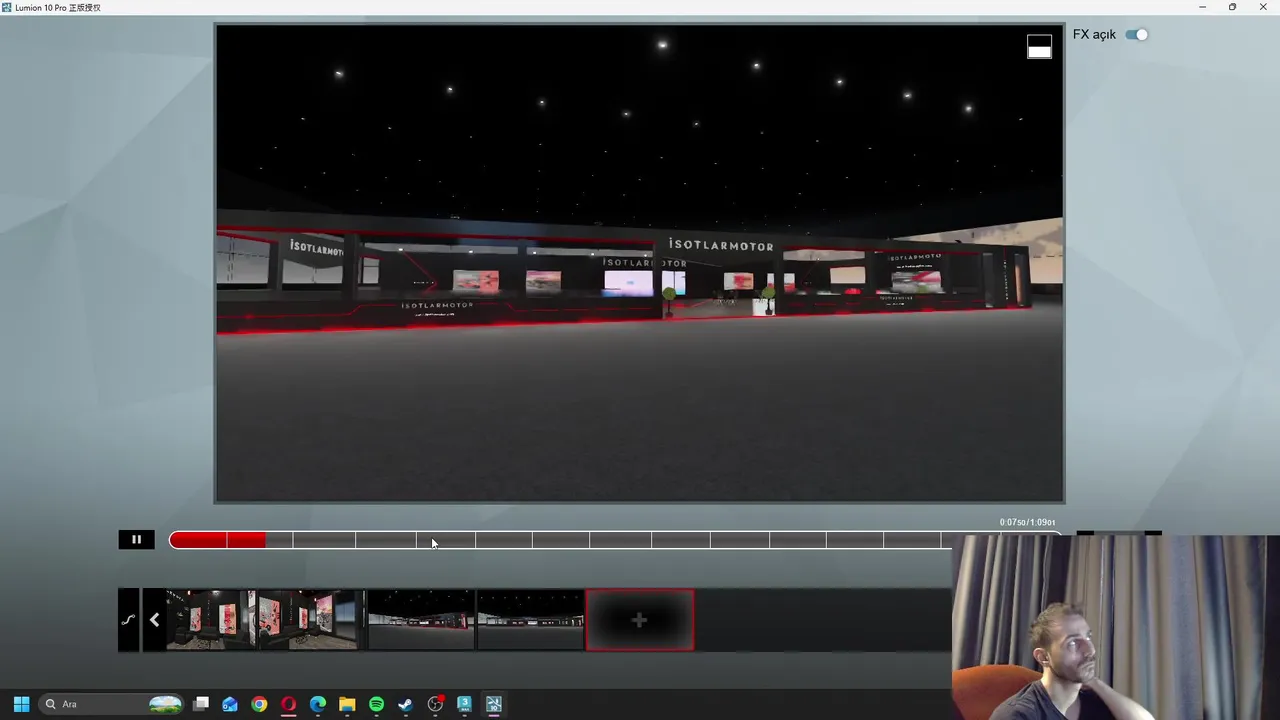The width and height of the screenshot is (1280, 720).
Task: Open 3ds Max from the taskbar
Action: (464, 704)
